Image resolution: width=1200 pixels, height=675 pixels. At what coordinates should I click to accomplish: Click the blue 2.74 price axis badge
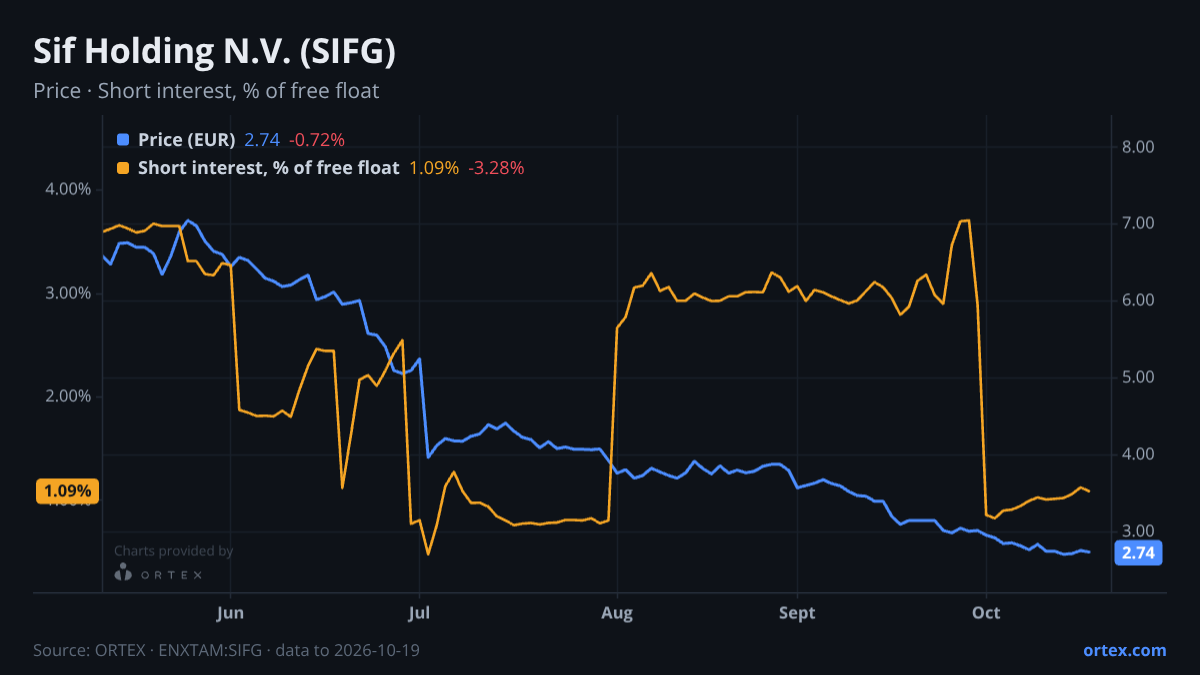click(x=1138, y=553)
